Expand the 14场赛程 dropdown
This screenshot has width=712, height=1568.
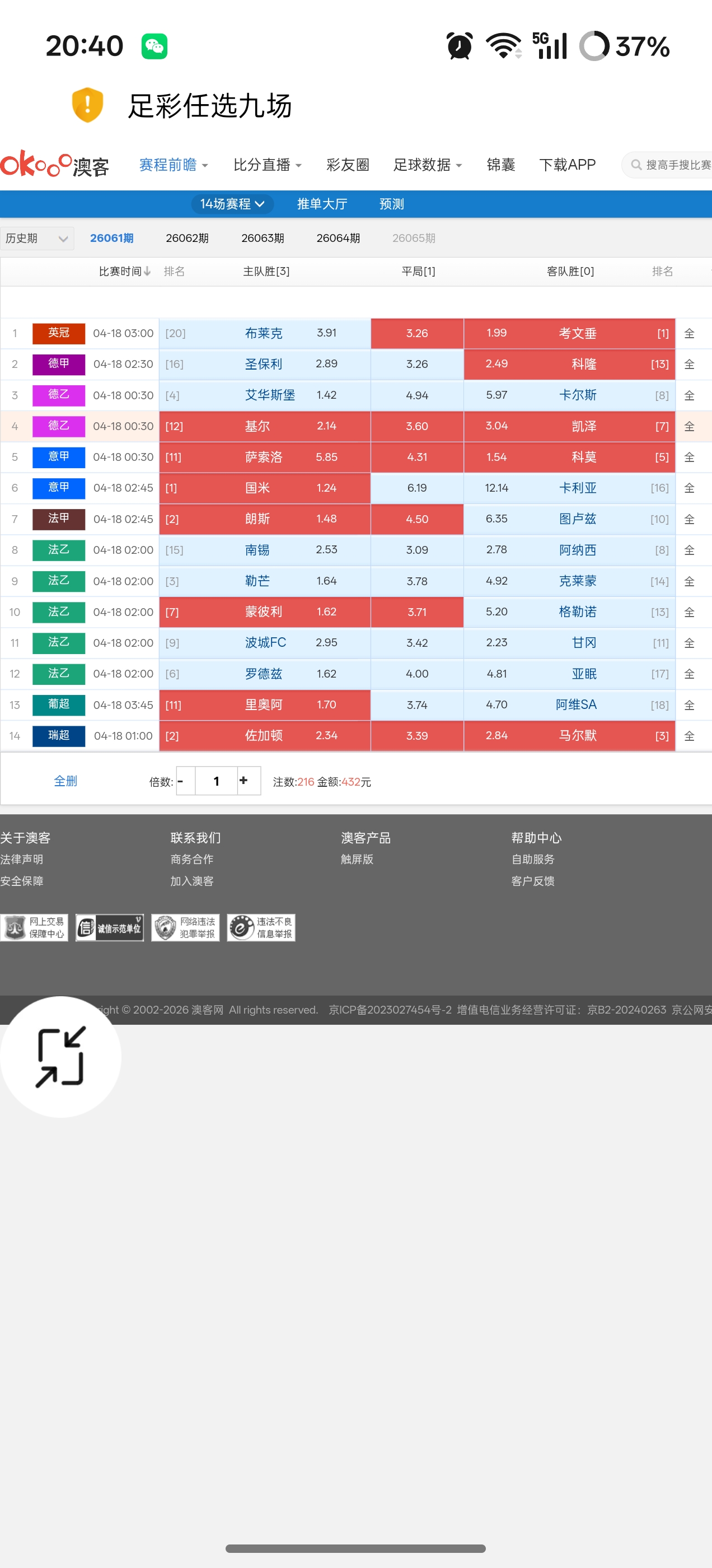coord(232,204)
